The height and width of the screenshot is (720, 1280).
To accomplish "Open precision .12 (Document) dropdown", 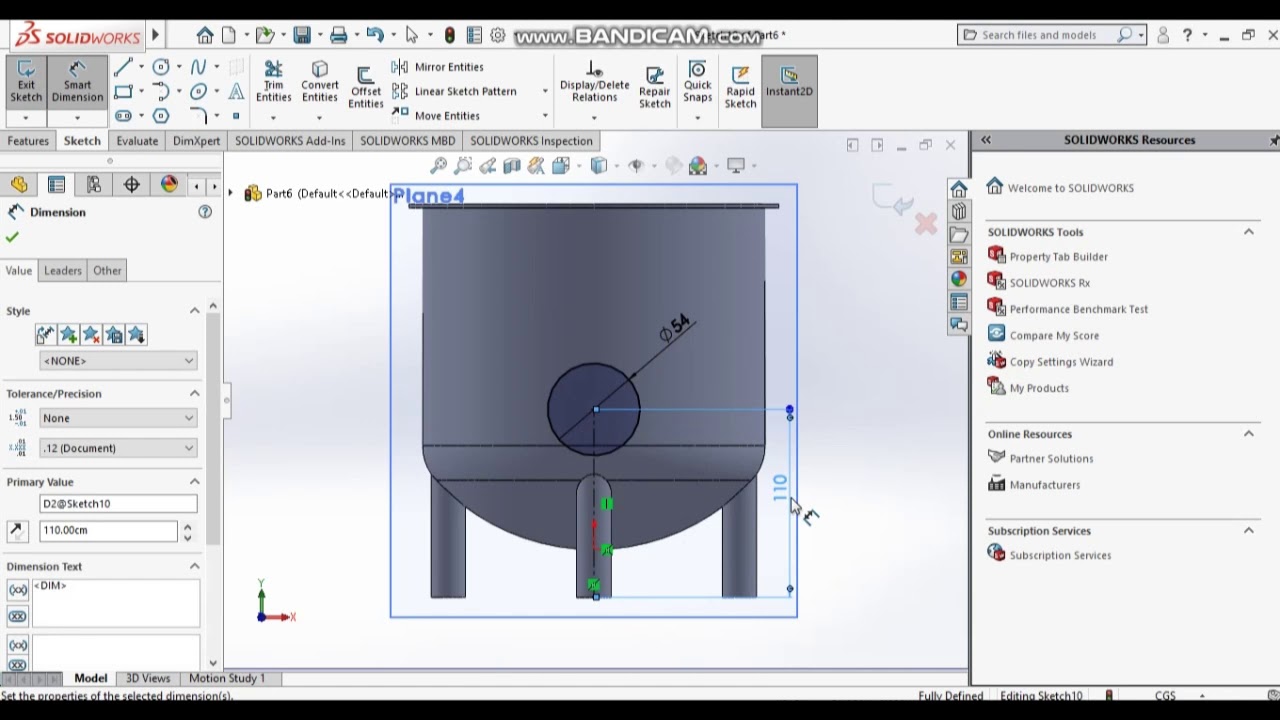I will pyautogui.click(x=118, y=448).
